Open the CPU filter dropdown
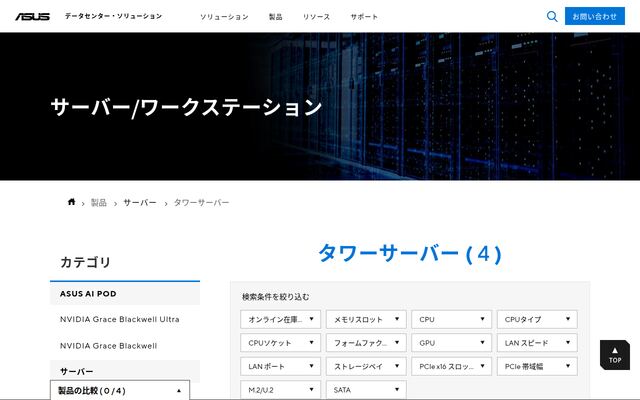 click(x=452, y=319)
